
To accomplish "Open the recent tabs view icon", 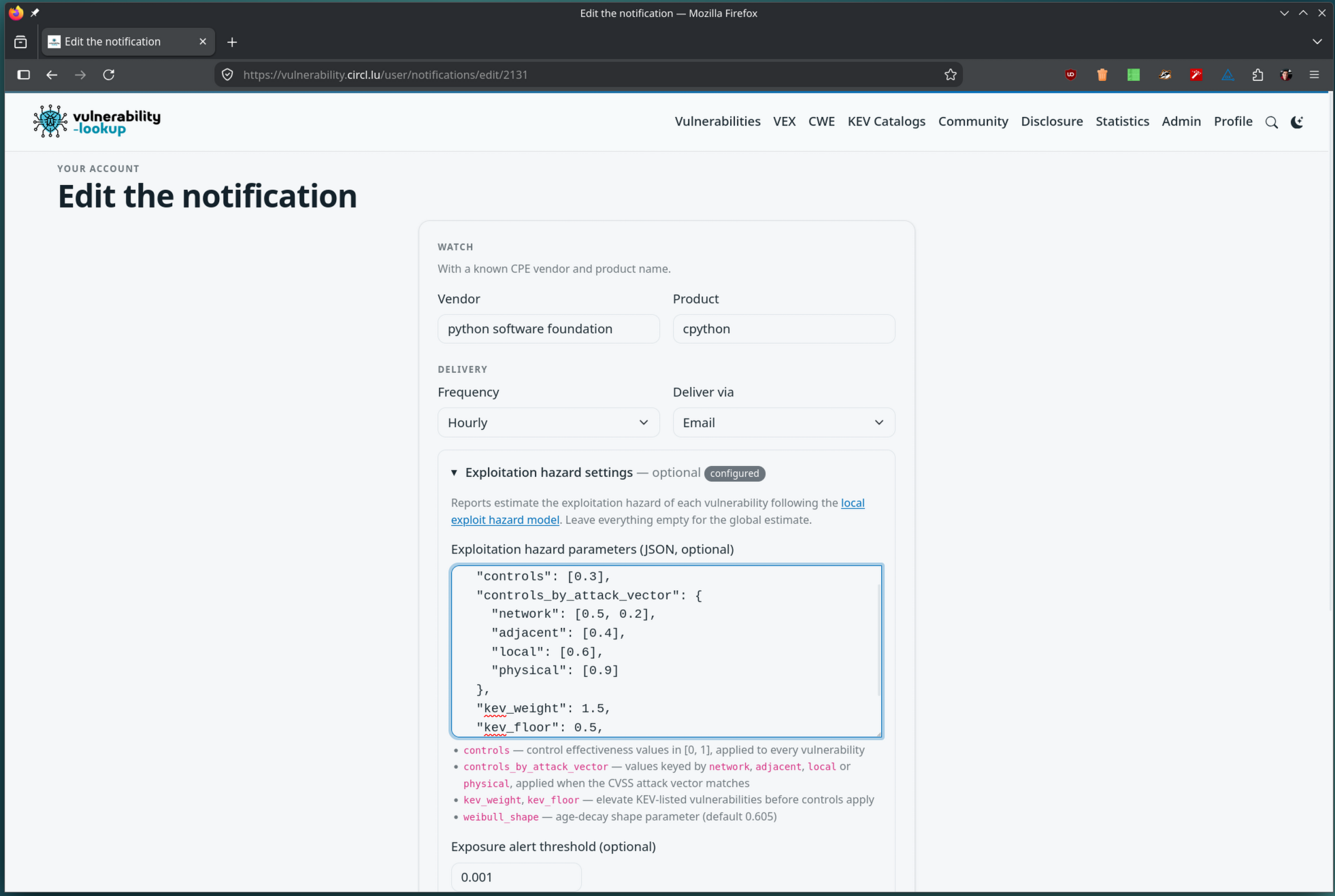I will pos(20,42).
